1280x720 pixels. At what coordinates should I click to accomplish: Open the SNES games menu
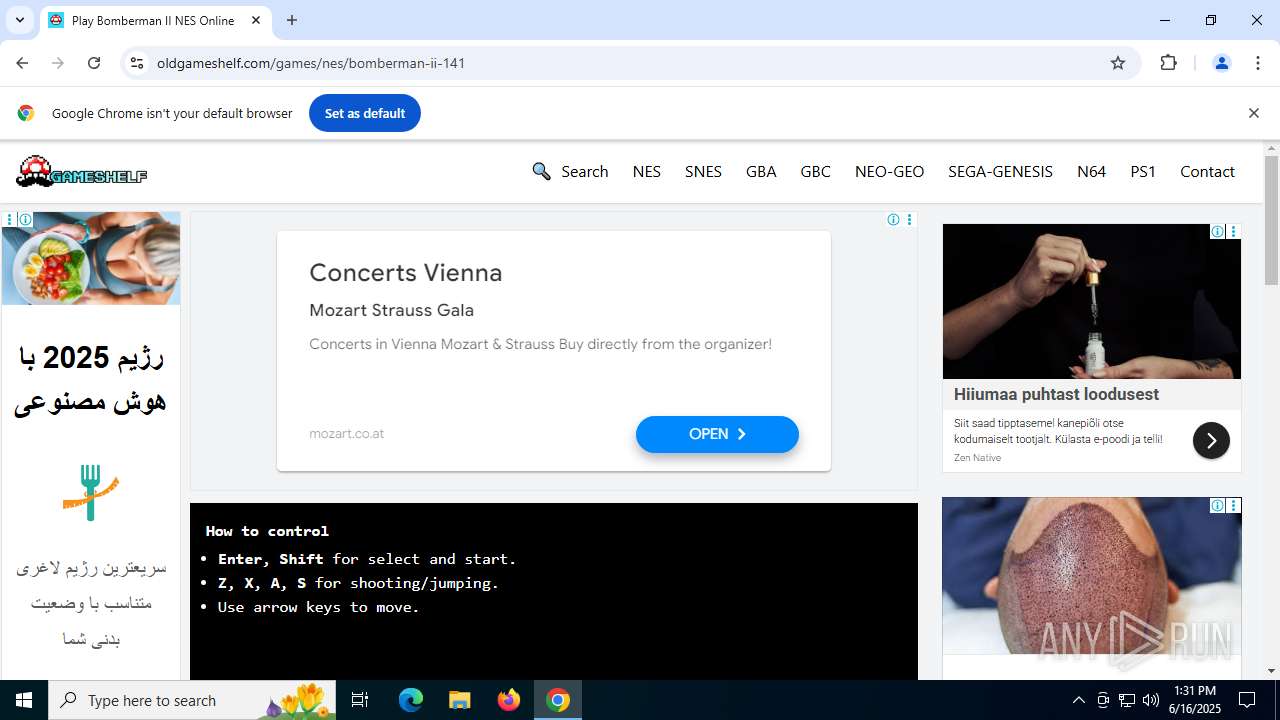[703, 171]
